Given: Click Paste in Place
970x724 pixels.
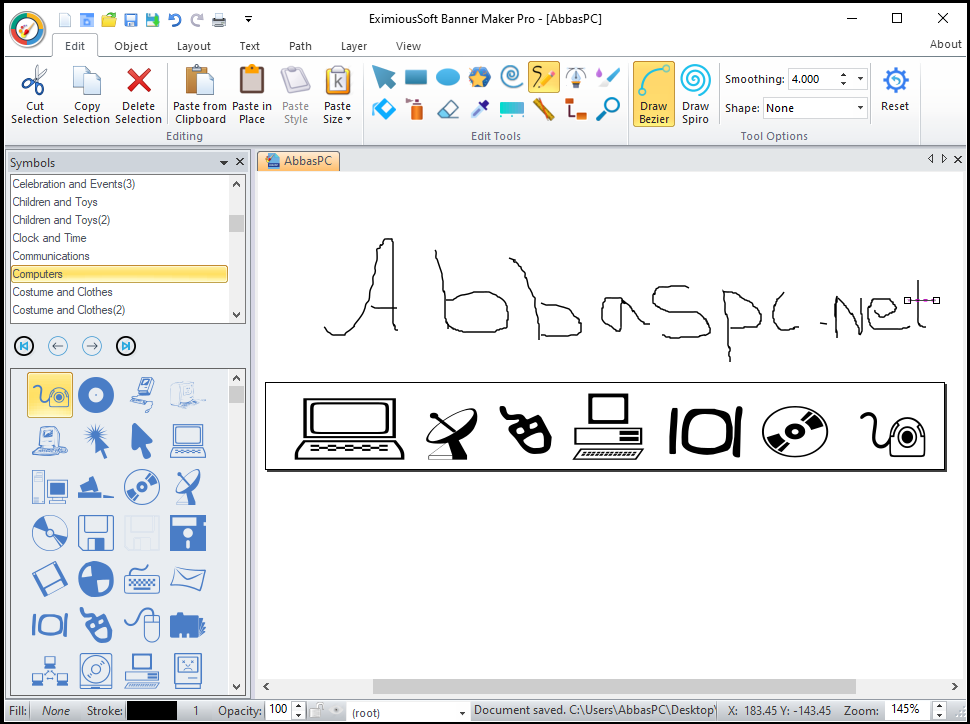Looking at the screenshot, I should click(252, 95).
